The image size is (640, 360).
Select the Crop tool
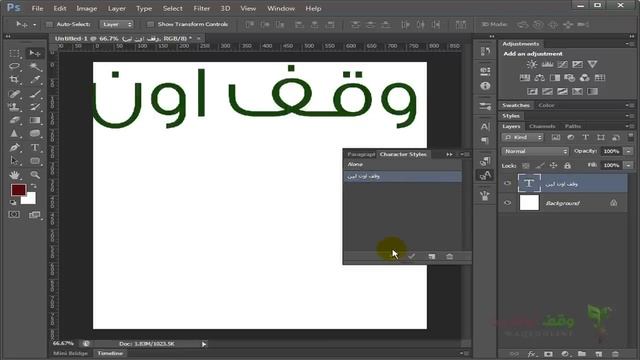point(15,80)
